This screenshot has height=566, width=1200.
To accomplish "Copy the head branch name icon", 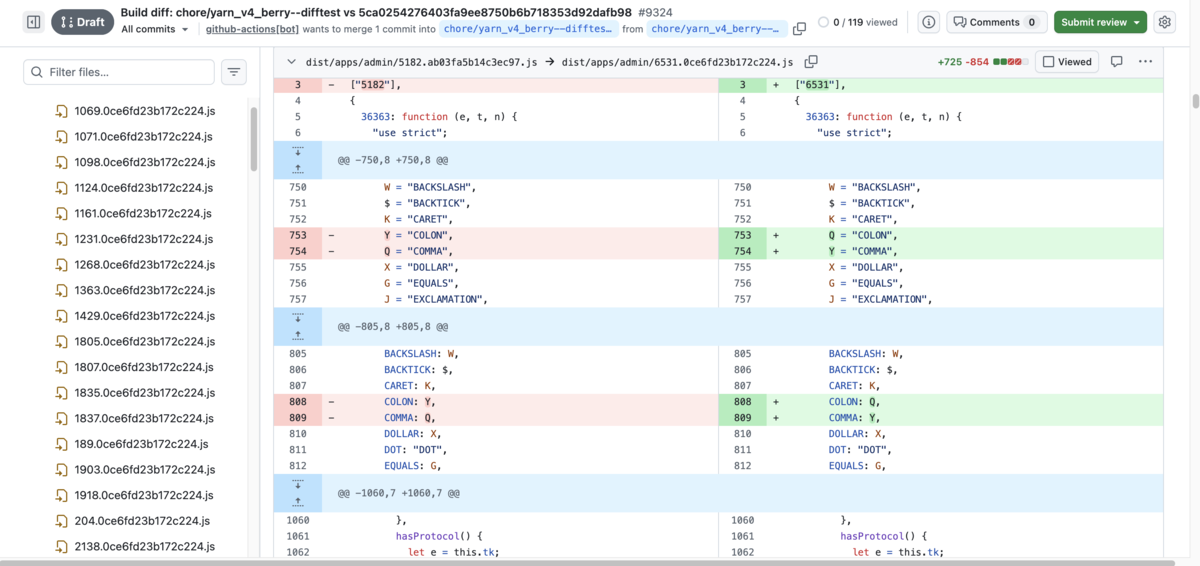I will 800,29.
